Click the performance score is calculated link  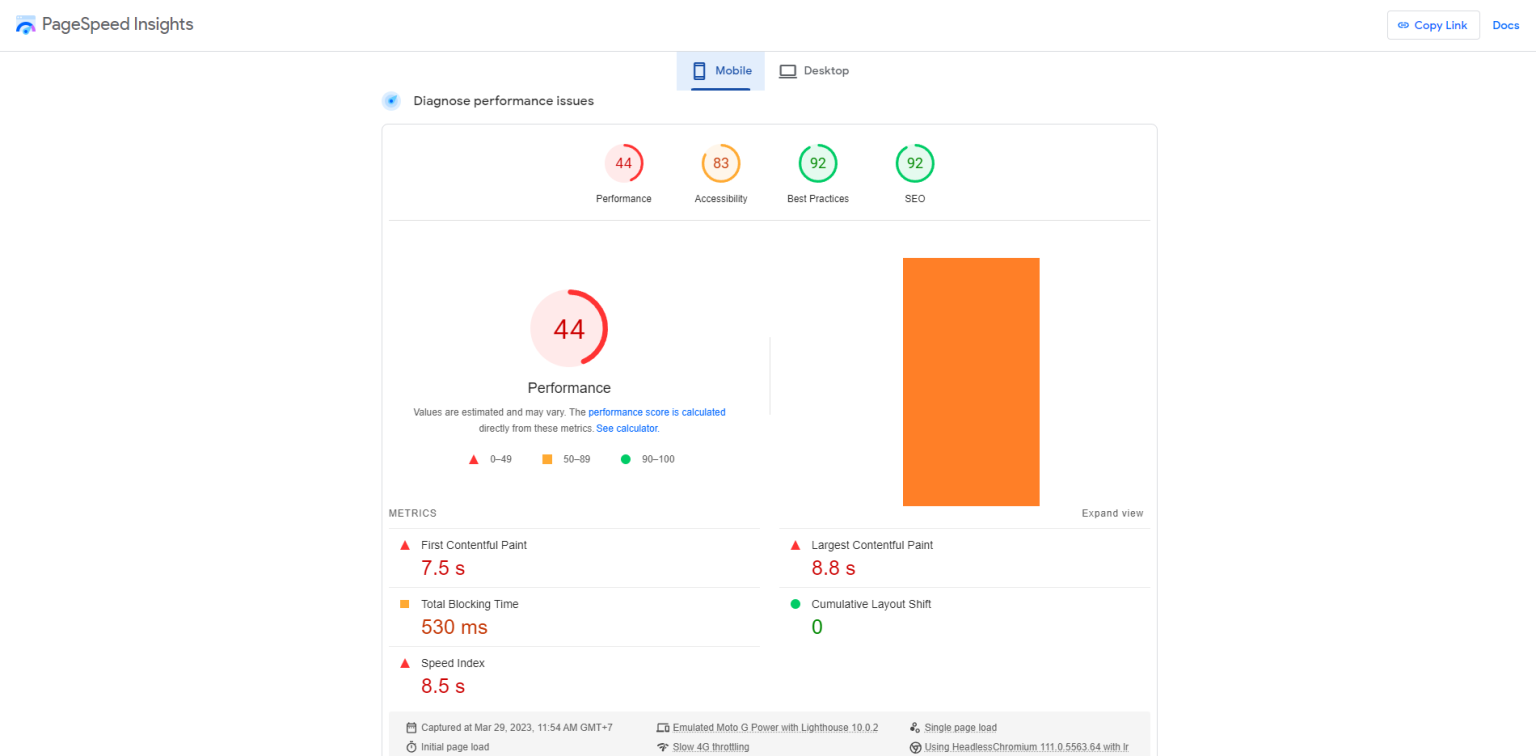coord(656,412)
